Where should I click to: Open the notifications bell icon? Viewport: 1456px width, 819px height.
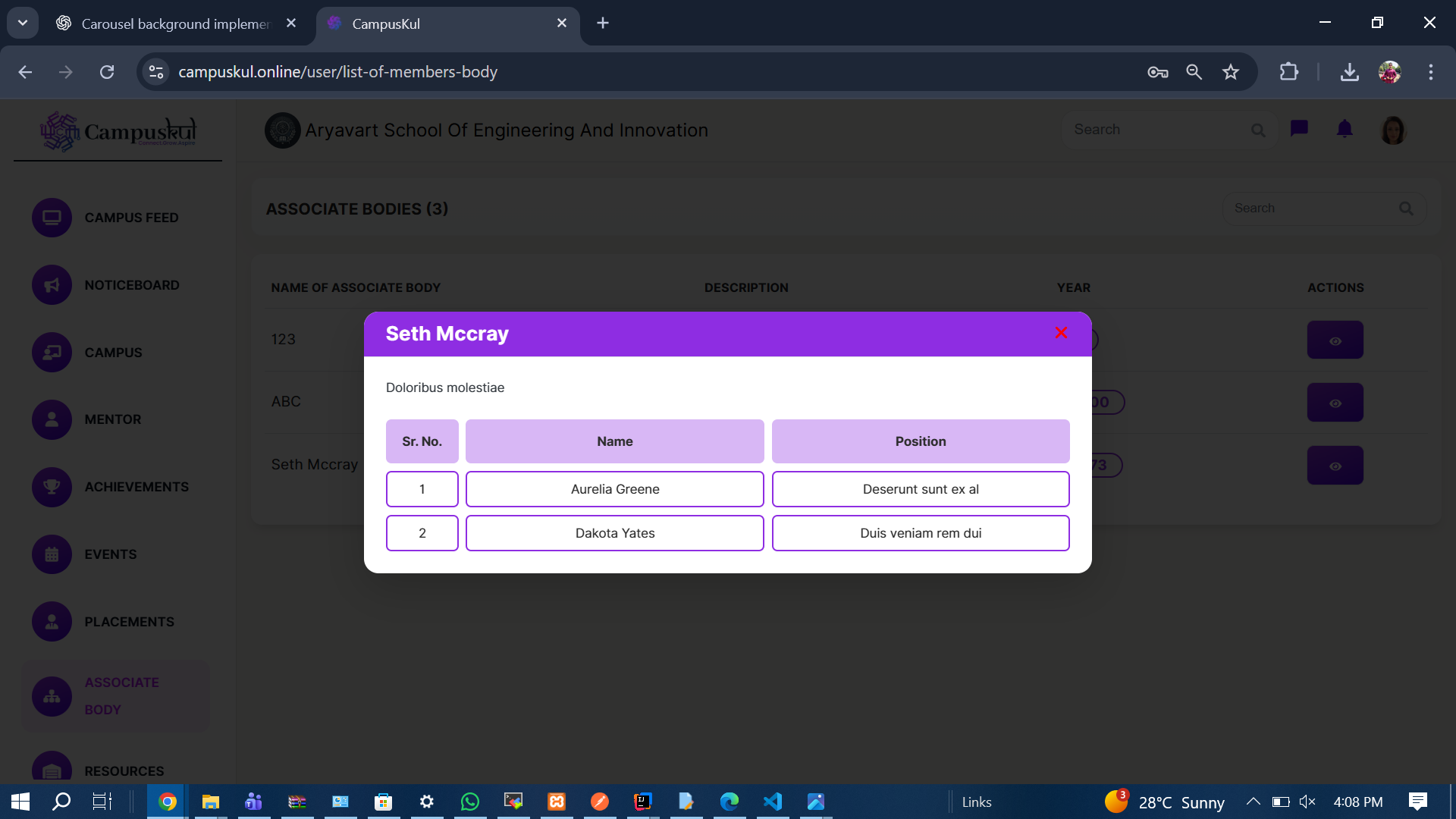tap(1345, 129)
